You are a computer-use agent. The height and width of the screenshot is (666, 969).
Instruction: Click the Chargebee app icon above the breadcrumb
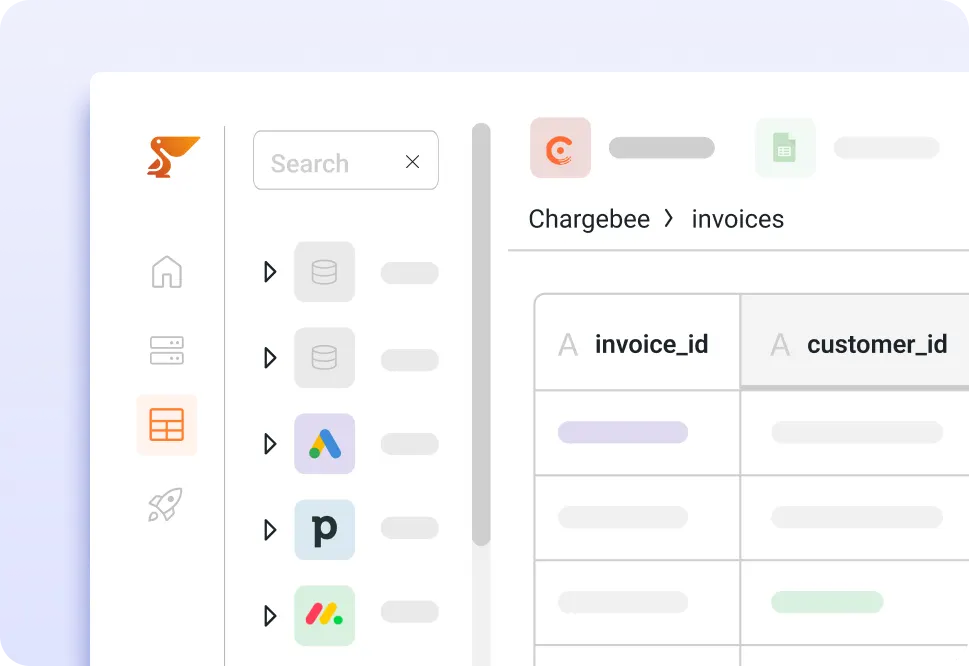click(x=560, y=147)
